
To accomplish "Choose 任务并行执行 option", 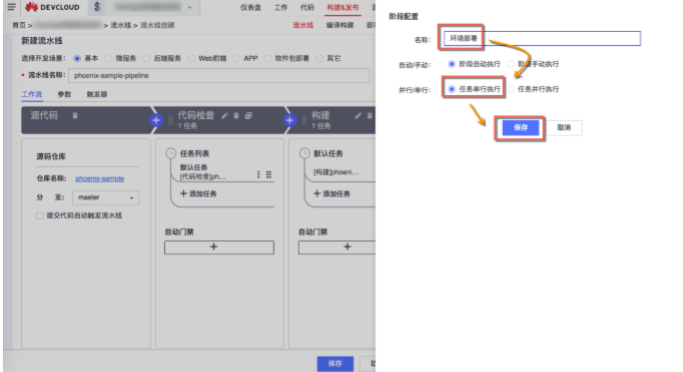I will (511, 89).
